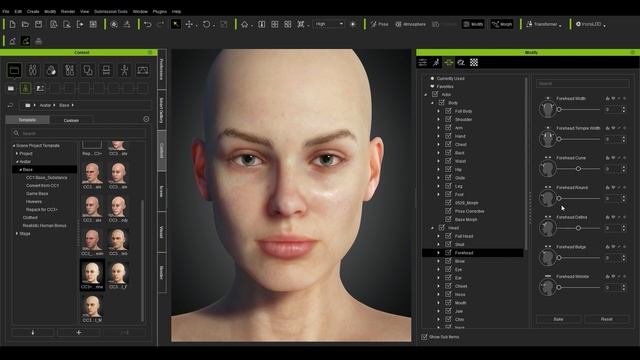Image resolution: width=640 pixels, height=360 pixels.
Task: Click the Forehead Curve slider handle
Action: pos(578,169)
